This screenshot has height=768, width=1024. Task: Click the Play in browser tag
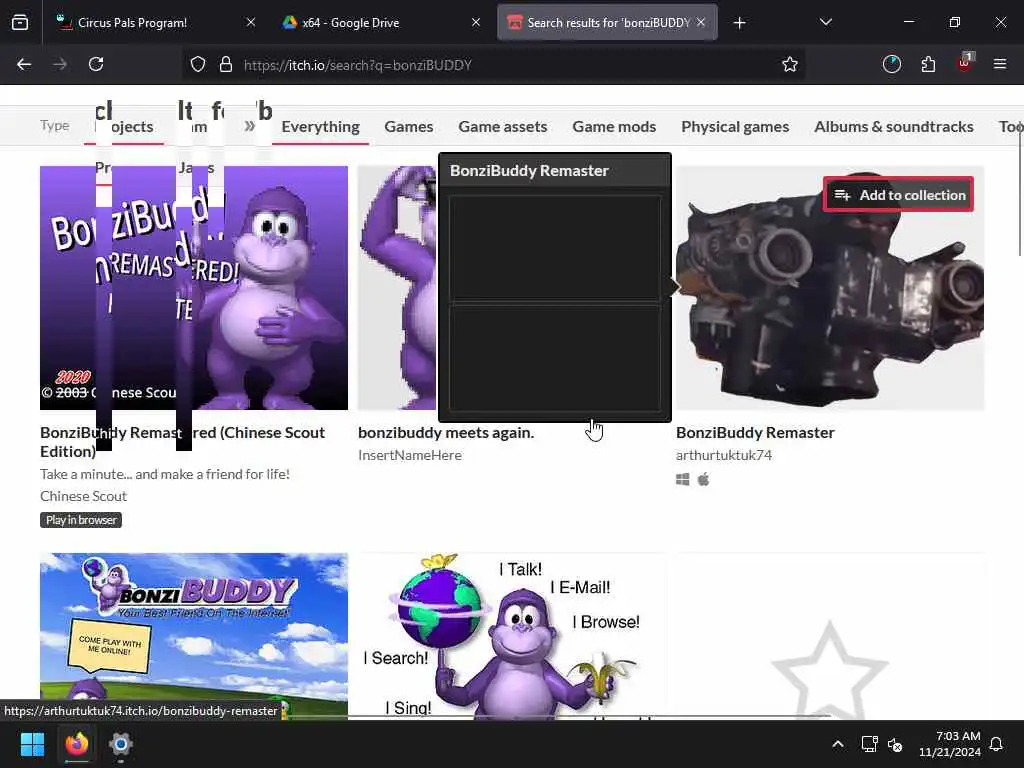[81, 520]
